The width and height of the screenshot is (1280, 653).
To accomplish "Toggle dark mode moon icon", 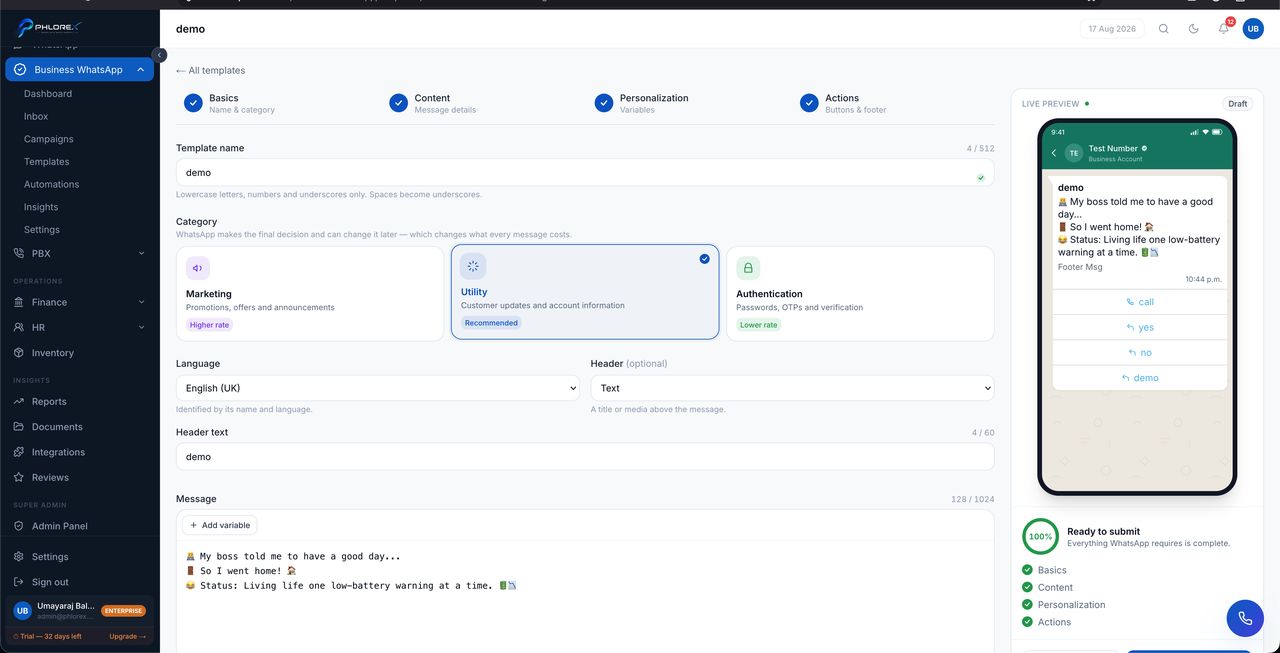I will click(x=1194, y=29).
